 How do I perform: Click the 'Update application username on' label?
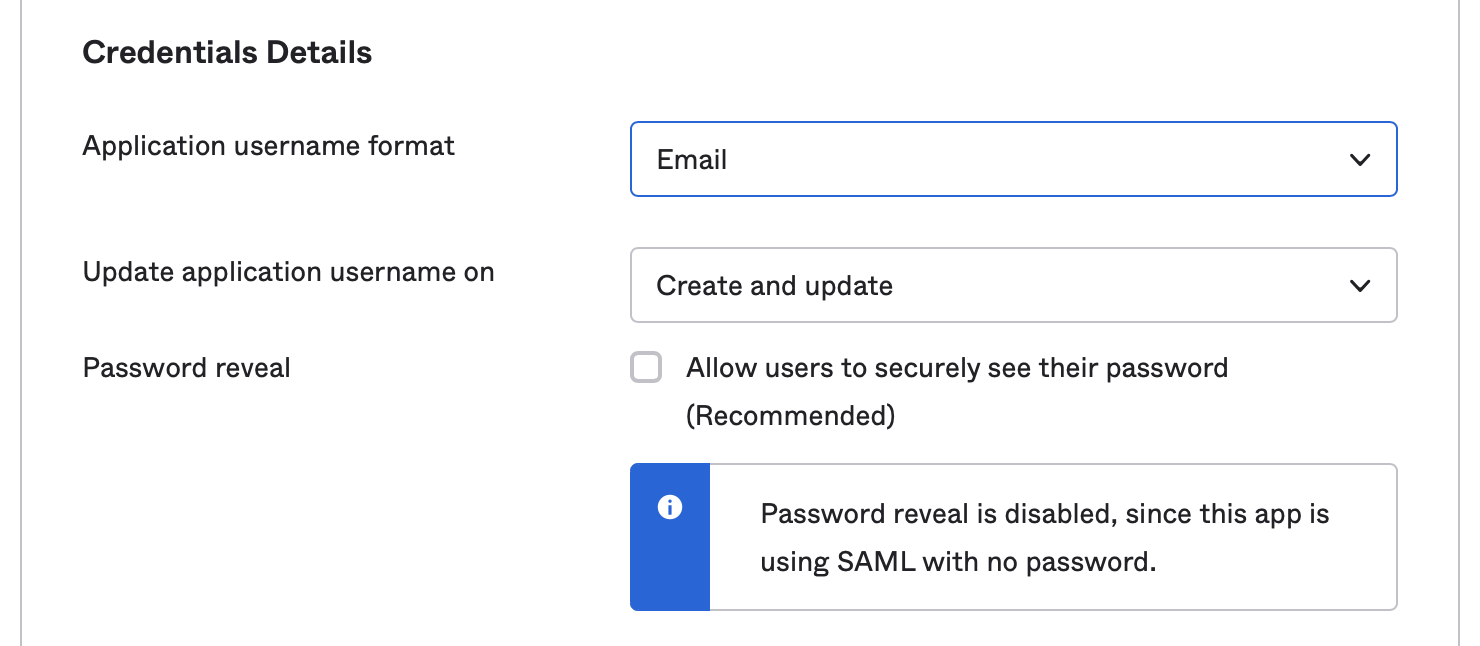pyautogui.click(x=289, y=272)
